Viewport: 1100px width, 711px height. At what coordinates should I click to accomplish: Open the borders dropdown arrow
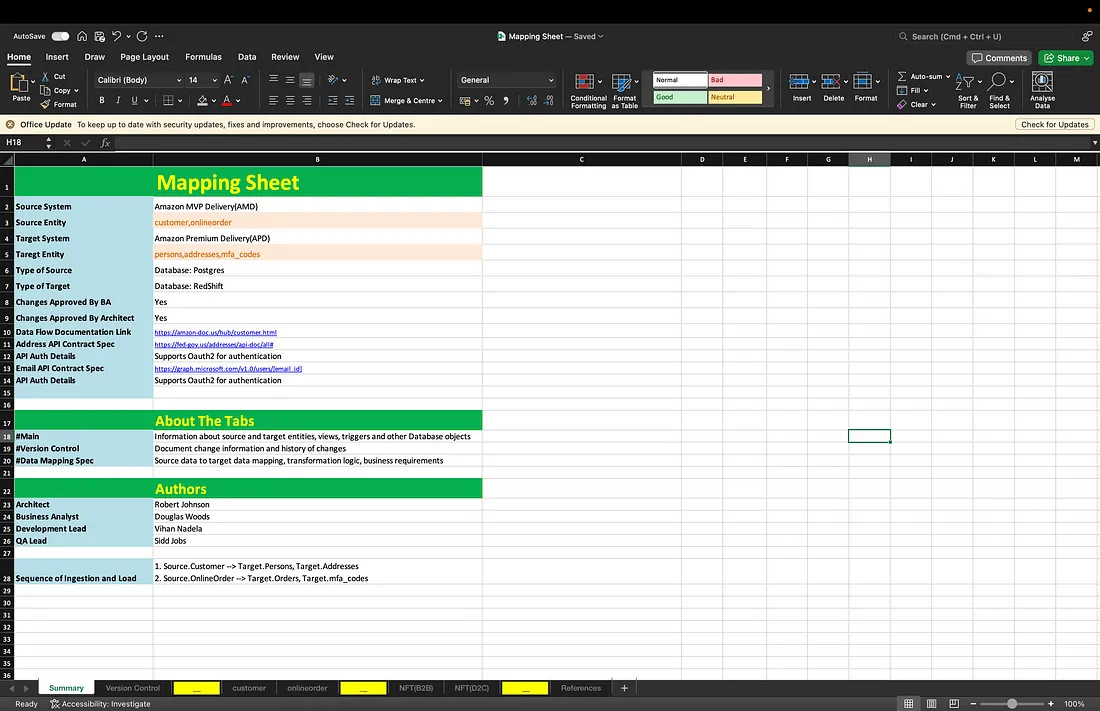[x=180, y=101]
